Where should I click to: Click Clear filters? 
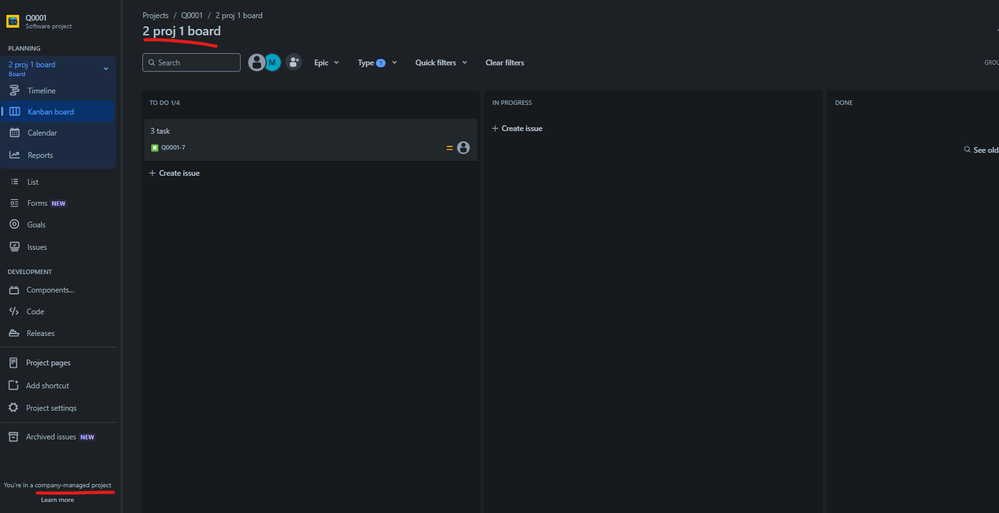coord(505,62)
